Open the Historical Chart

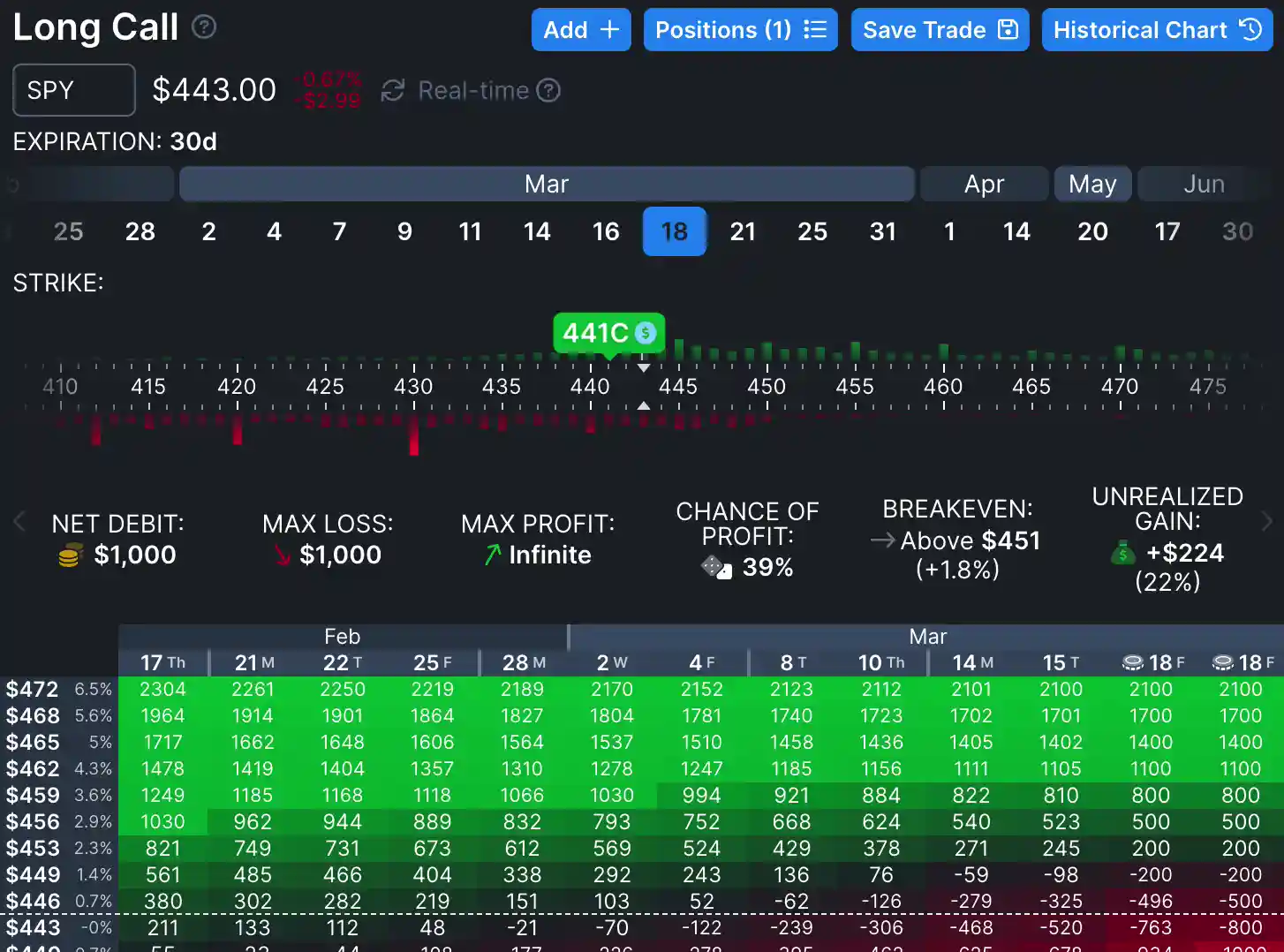(1157, 30)
